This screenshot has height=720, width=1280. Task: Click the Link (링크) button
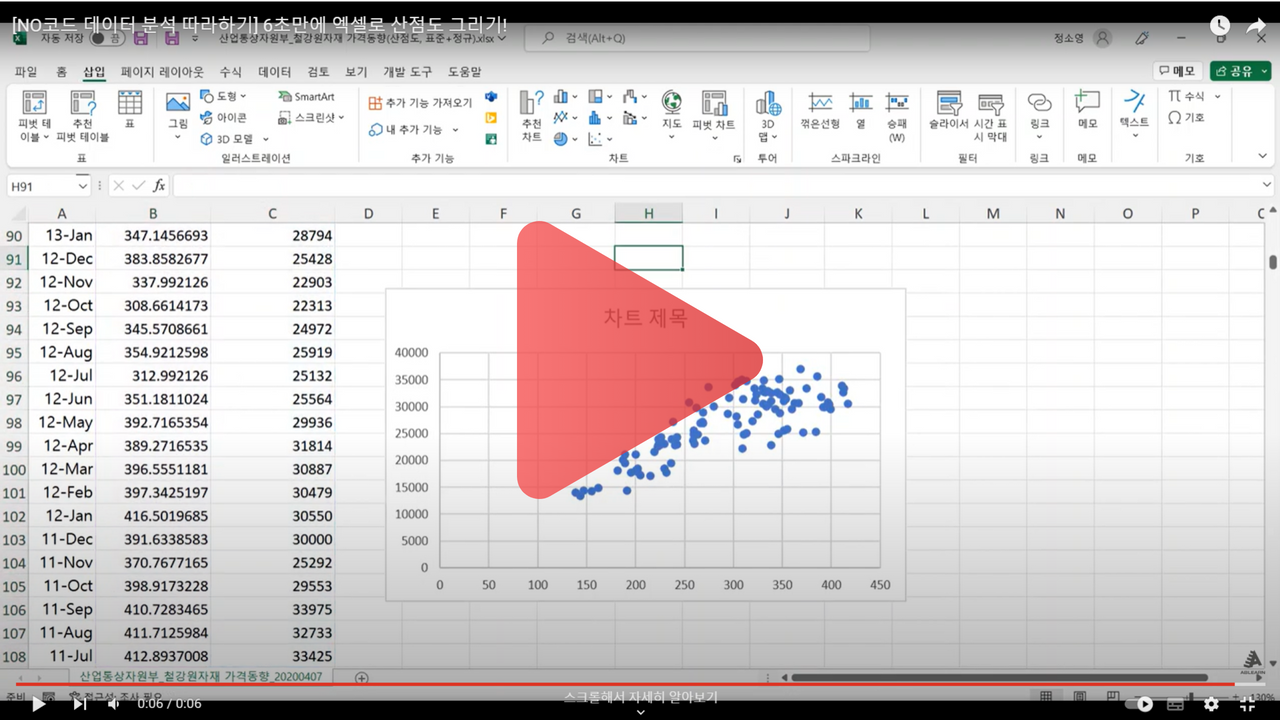point(1040,116)
